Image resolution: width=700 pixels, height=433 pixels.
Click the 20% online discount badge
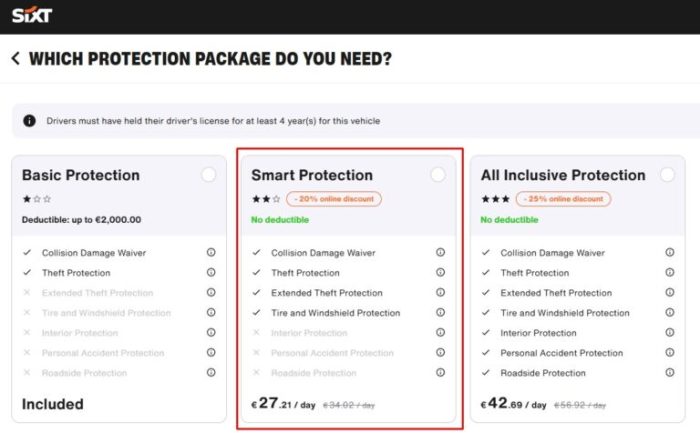click(334, 199)
